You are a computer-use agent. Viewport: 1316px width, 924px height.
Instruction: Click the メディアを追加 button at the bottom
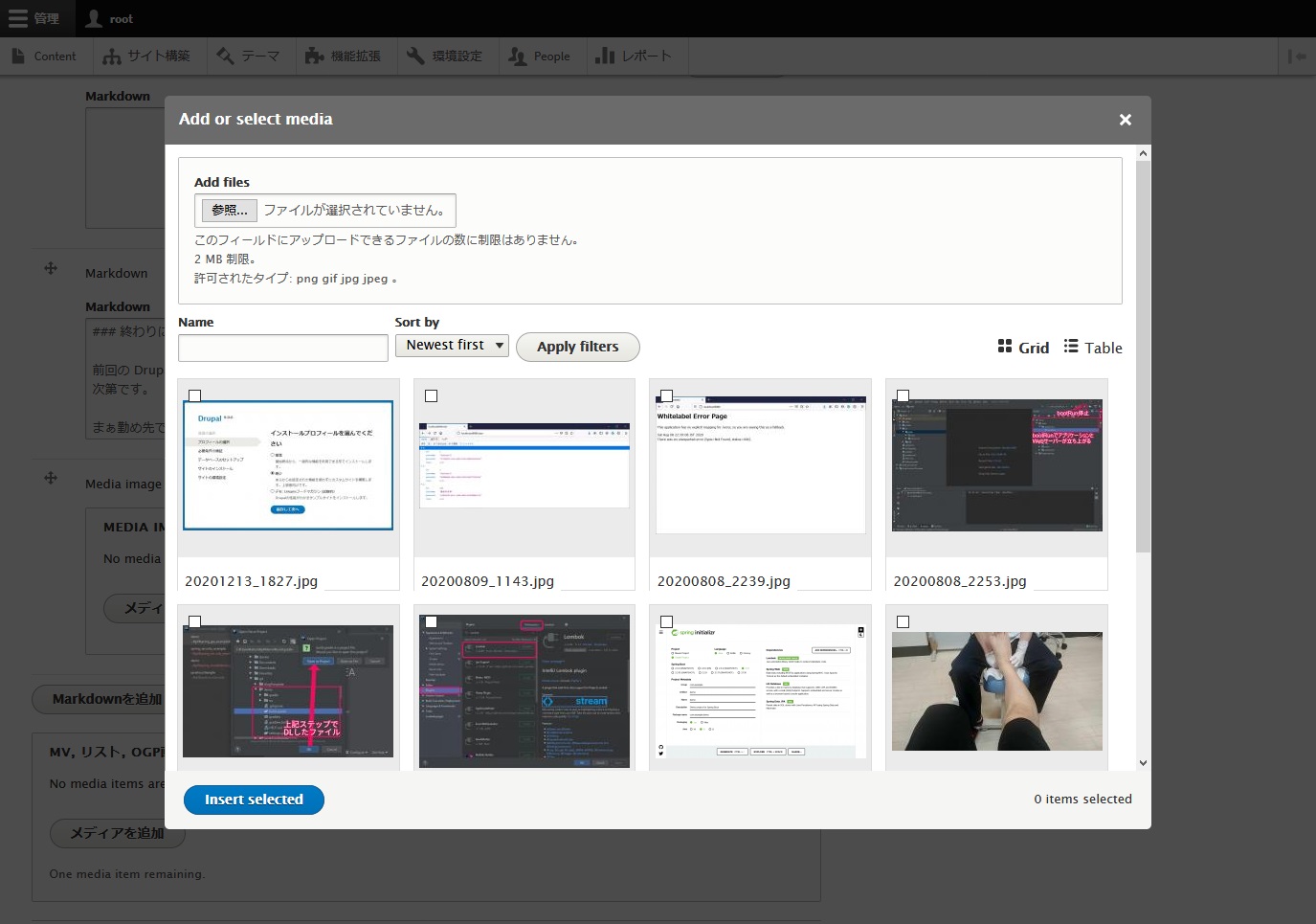(117, 833)
